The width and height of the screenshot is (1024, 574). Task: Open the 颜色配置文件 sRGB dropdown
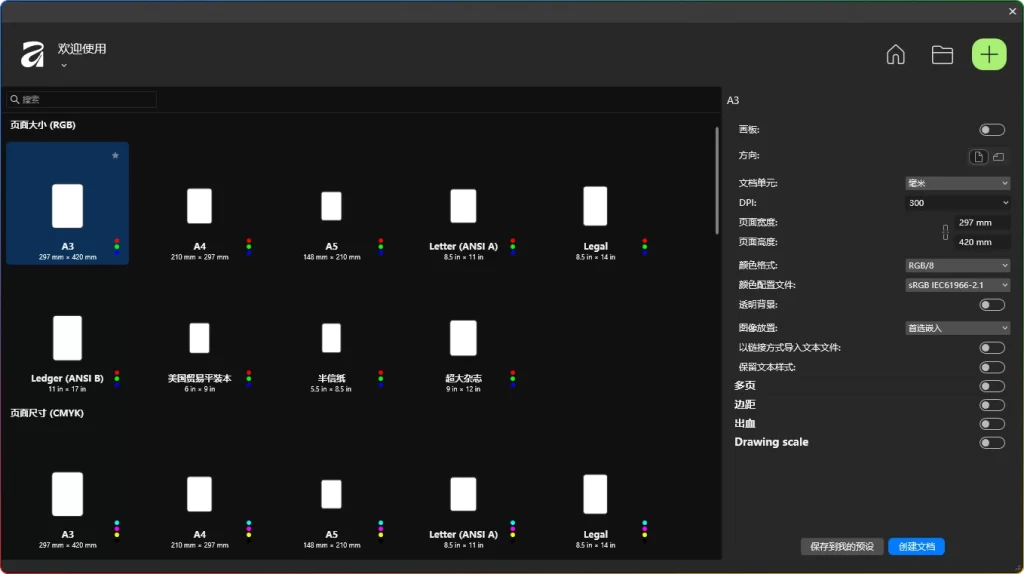[x=957, y=285]
